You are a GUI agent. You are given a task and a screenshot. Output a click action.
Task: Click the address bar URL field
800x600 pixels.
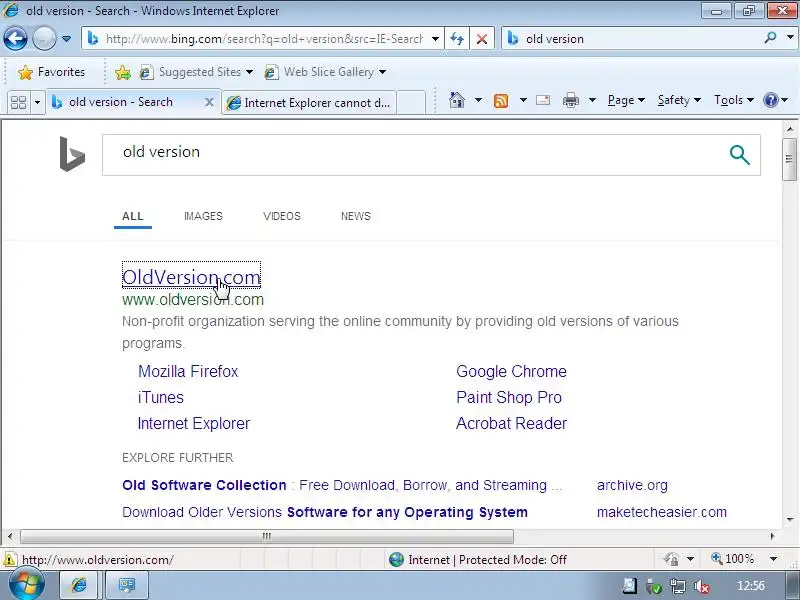coord(263,39)
